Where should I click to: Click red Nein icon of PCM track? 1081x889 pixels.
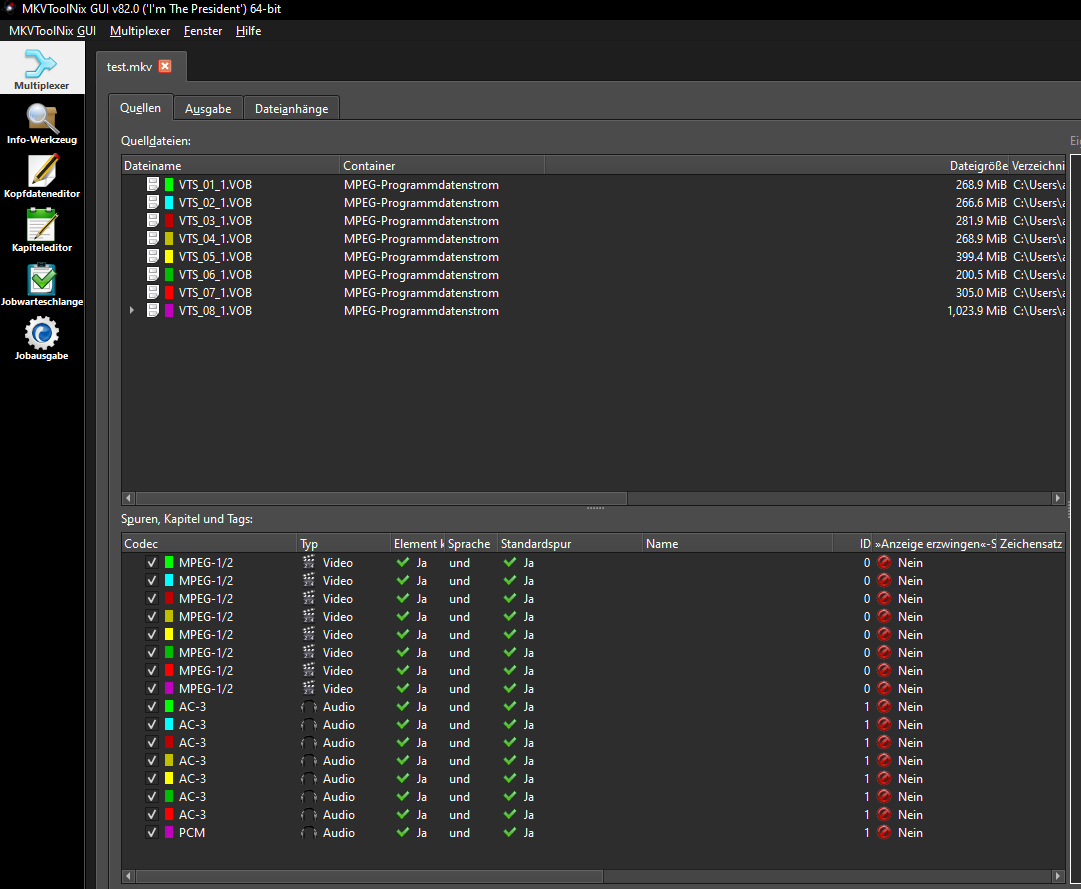[884, 832]
